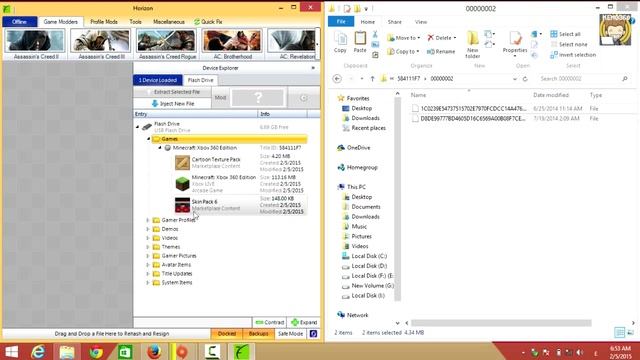Close the Device Explorer panel
640x360 pixels.
pos(313,68)
